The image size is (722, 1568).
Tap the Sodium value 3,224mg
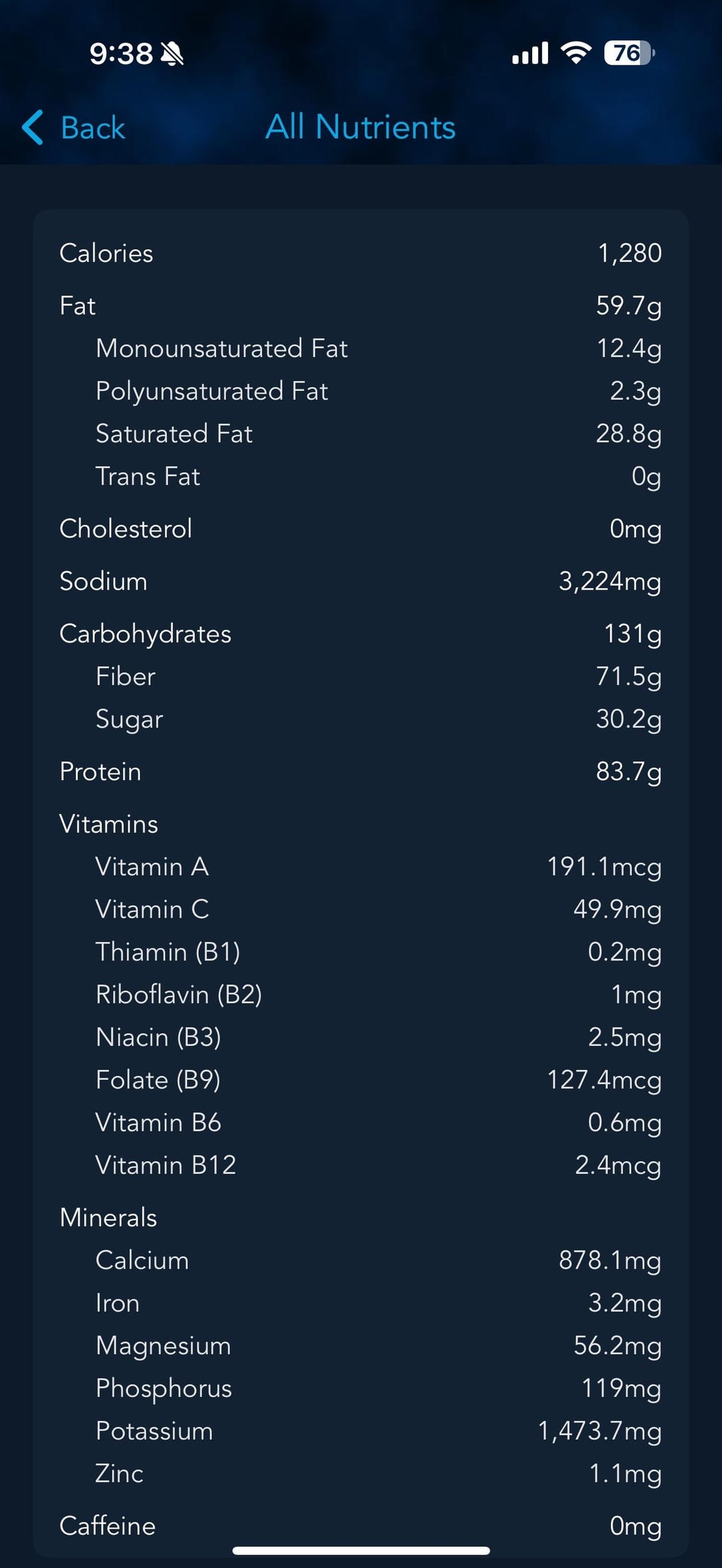[610, 581]
